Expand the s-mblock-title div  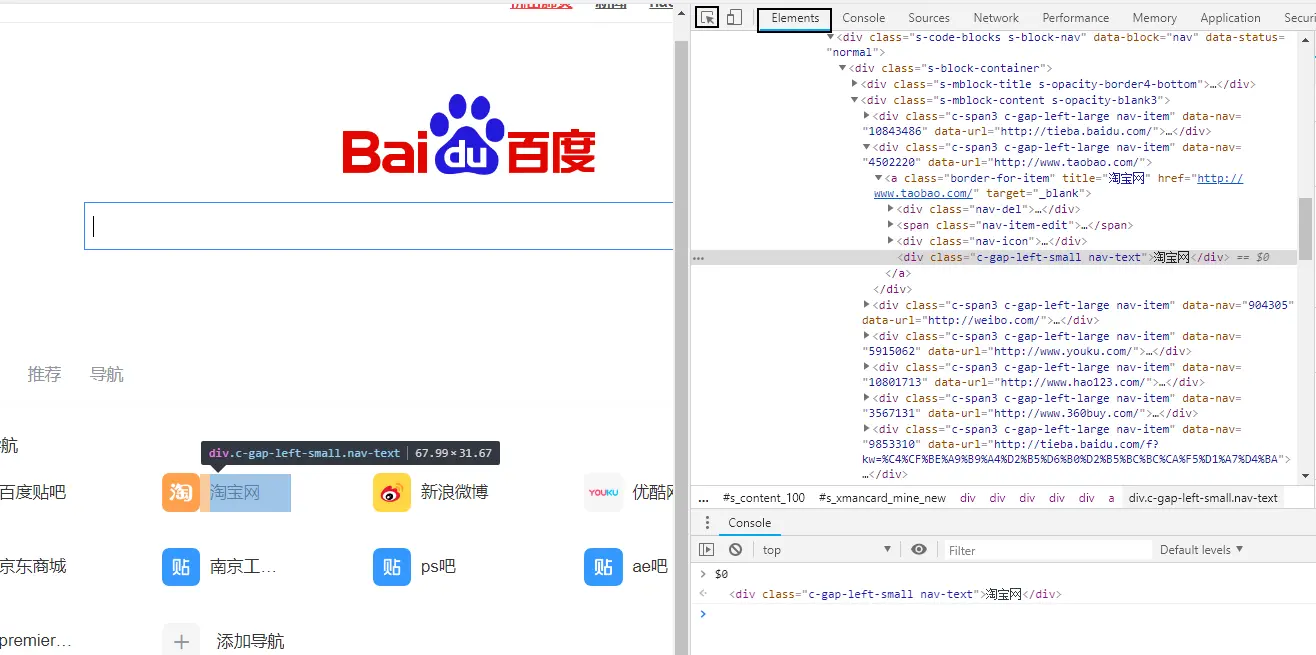(855, 84)
